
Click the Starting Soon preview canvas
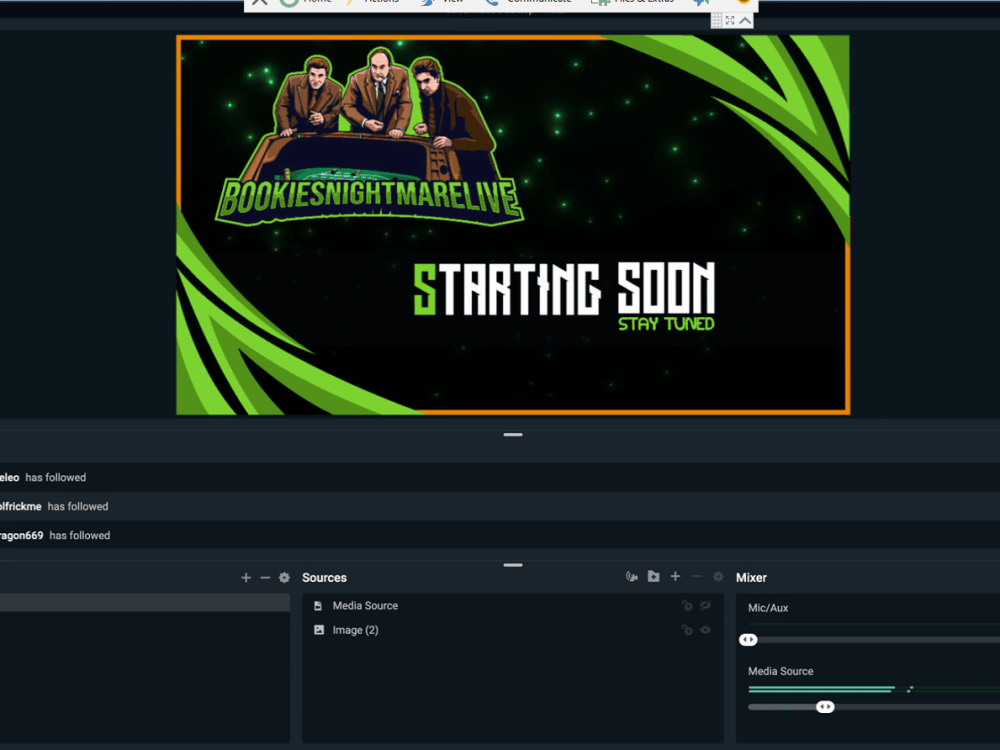point(513,224)
